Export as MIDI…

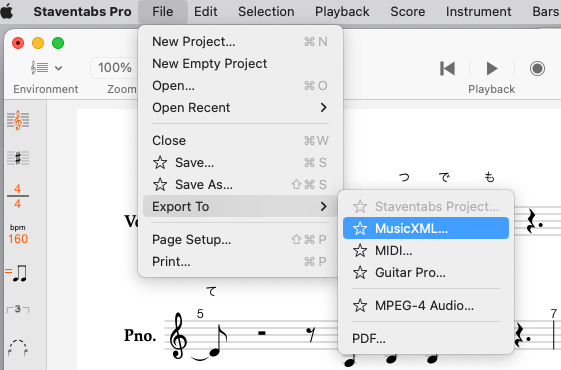[426, 250]
